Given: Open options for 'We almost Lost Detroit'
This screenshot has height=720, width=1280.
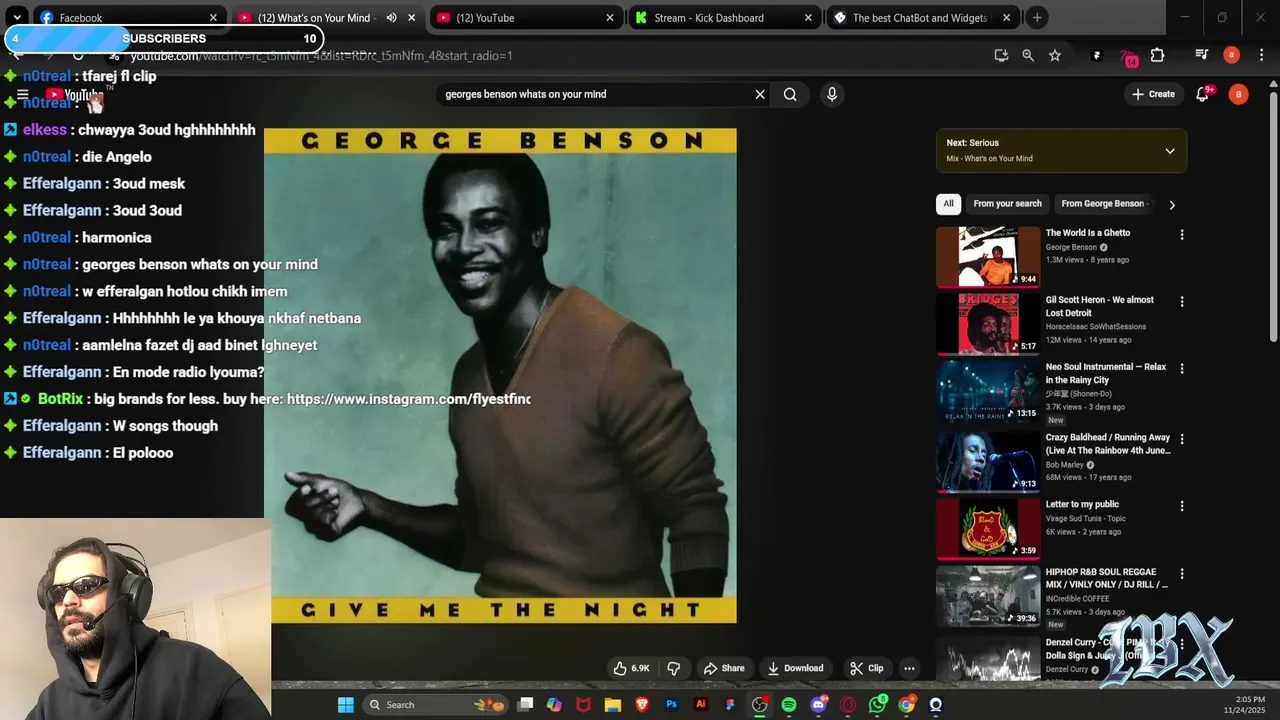Looking at the screenshot, I should (1182, 301).
